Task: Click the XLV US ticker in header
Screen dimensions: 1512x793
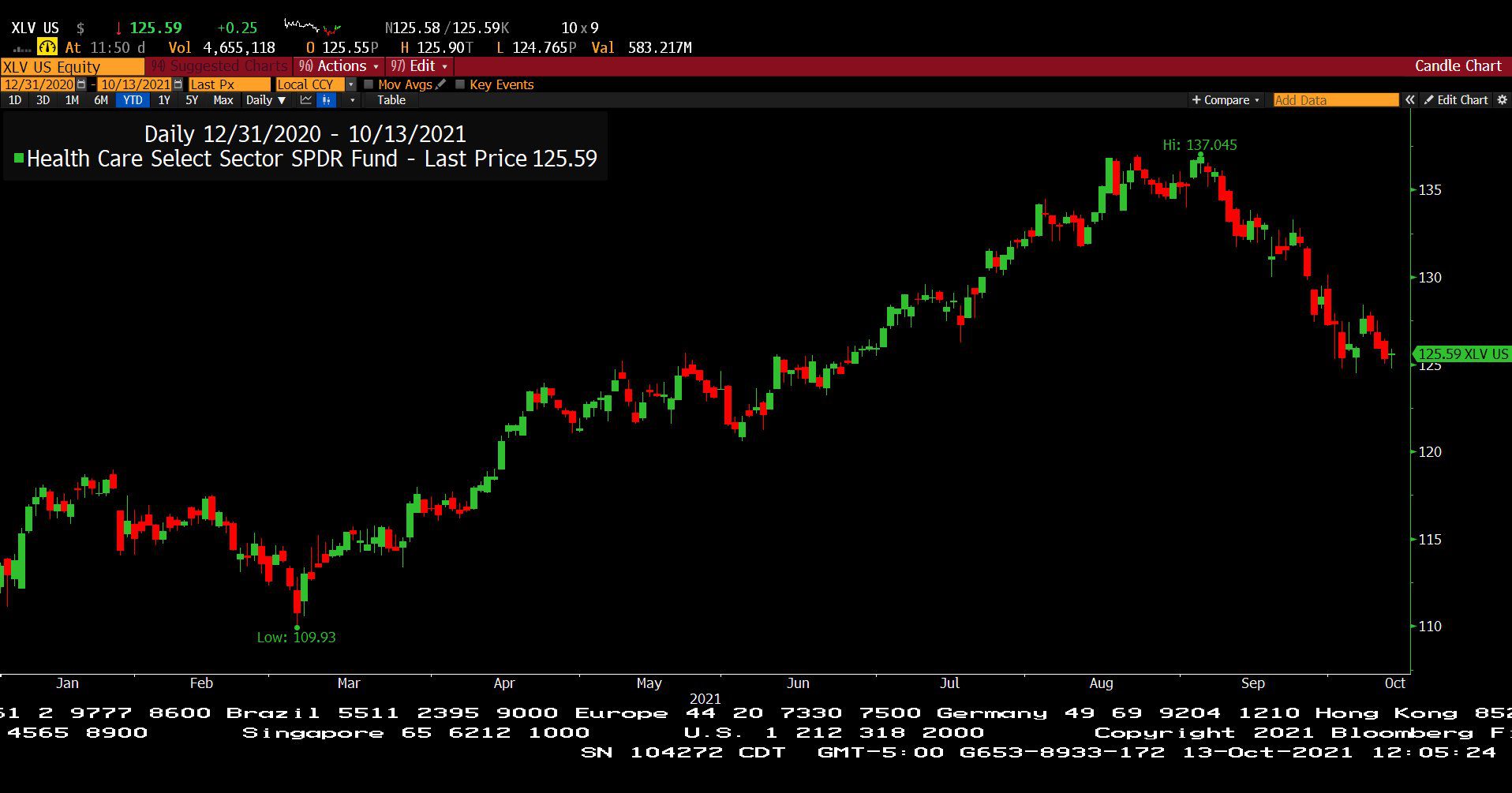Action: click(x=35, y=28)
